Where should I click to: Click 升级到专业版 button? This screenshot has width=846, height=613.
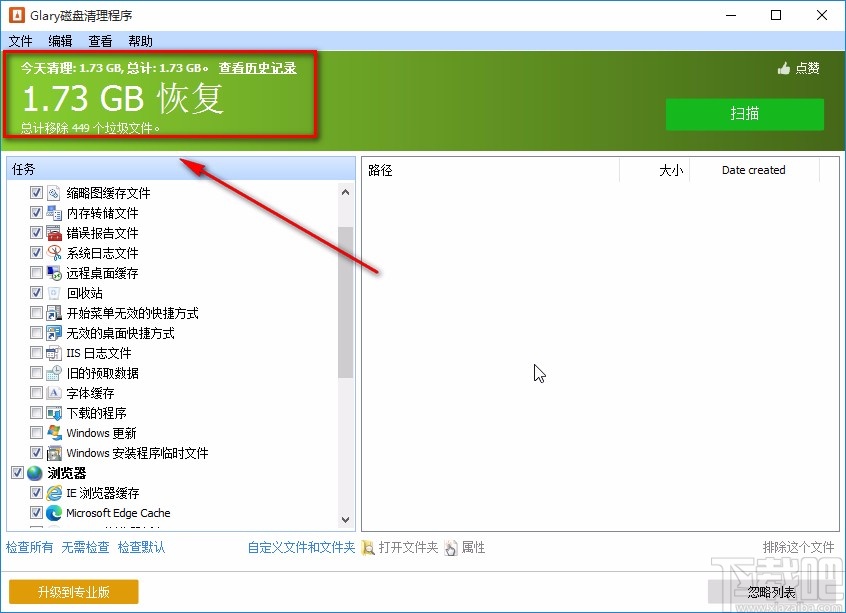(73, 592)
